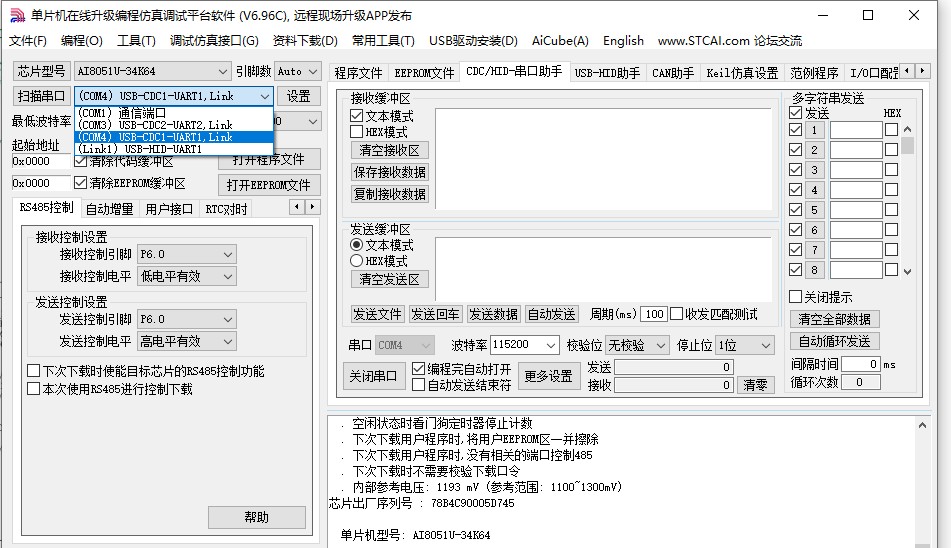Open 接收控制电平 低电平有效 dropdown
Viewport: 951px width, 548px height.
pos(186,276)
